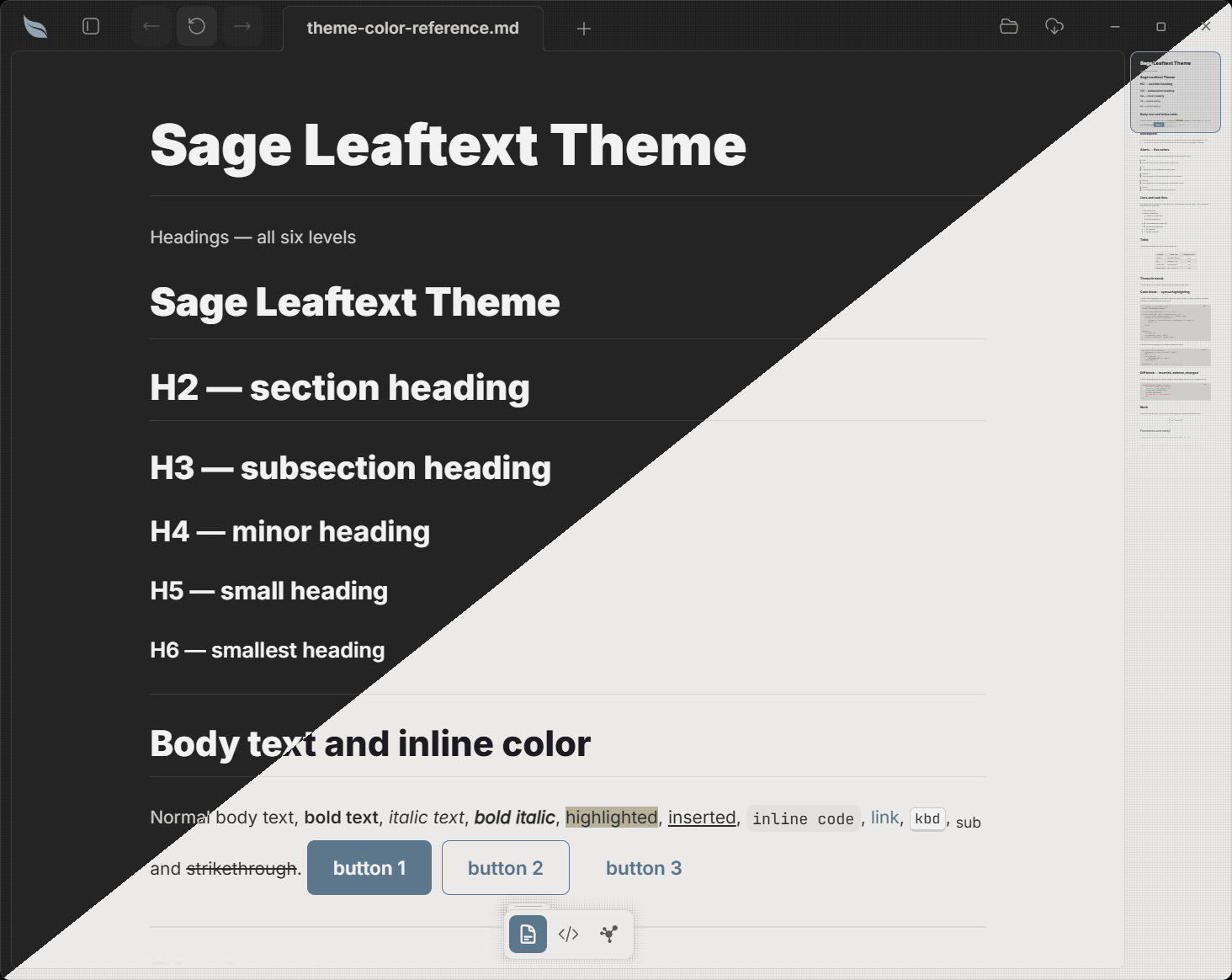Open a new tab with plus icon
This screenshot has width=1232, height=980.
pyautogui.click(x=584, y=29)
